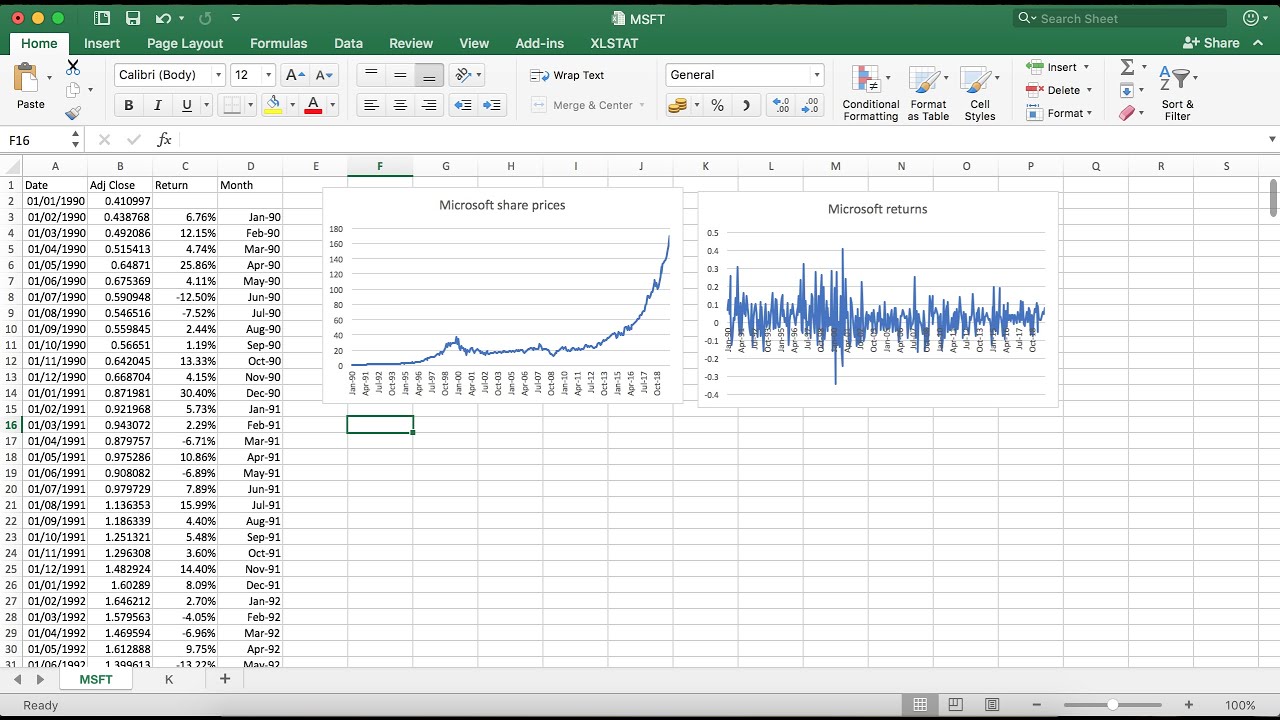Viewport: 1280px width, 720px height.
Task: Open Conditional Formatting
Action: (x=870, y=94)
